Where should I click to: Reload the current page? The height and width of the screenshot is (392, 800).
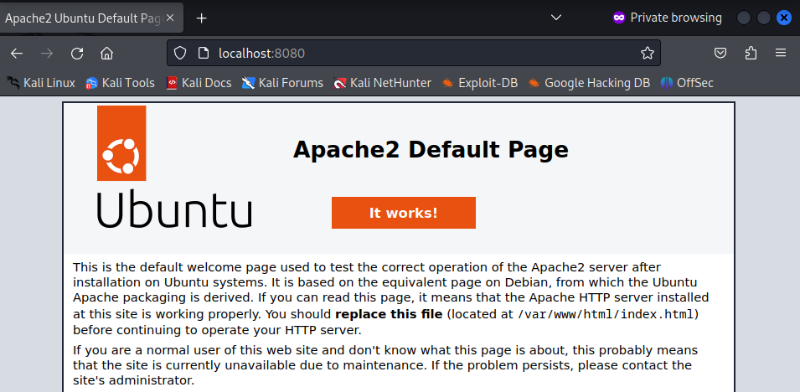click(x=77, y=53)
